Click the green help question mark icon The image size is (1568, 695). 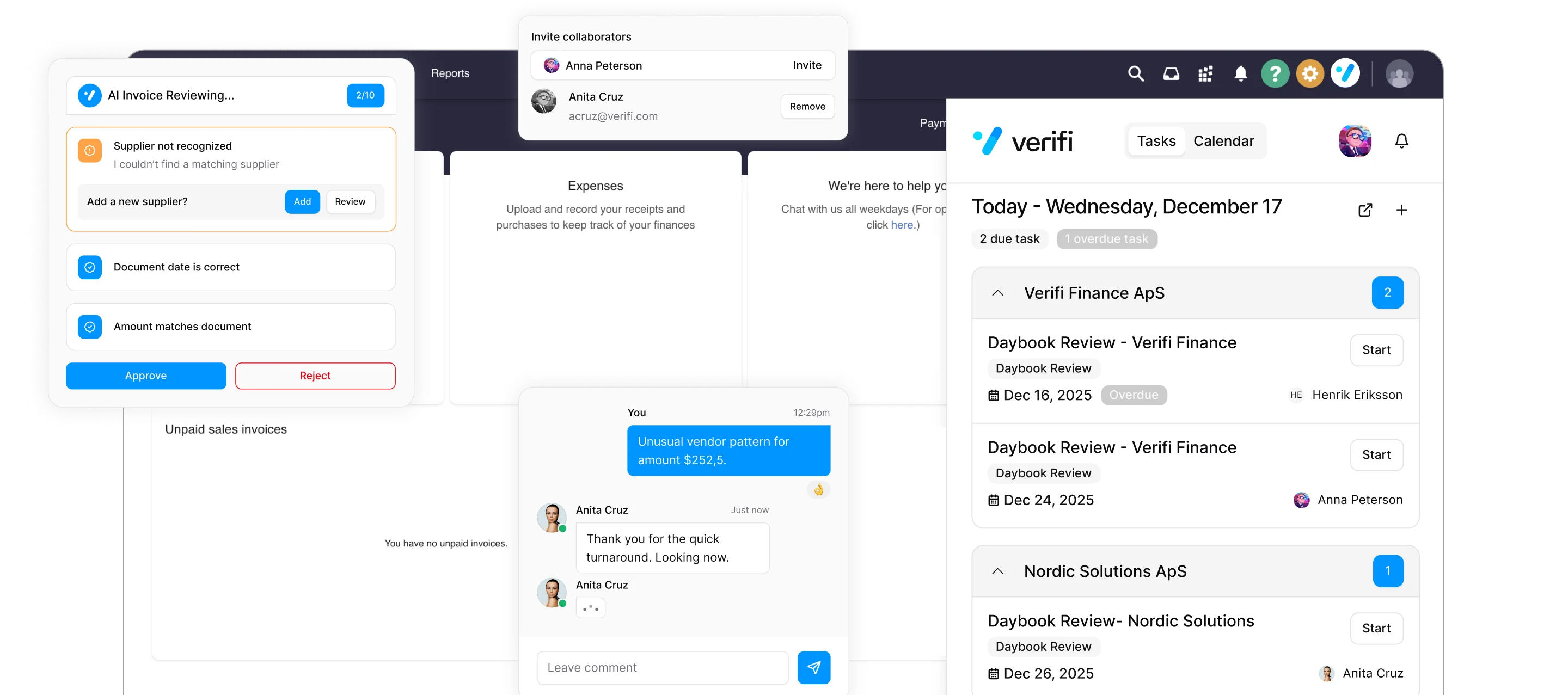[1275, 73]
